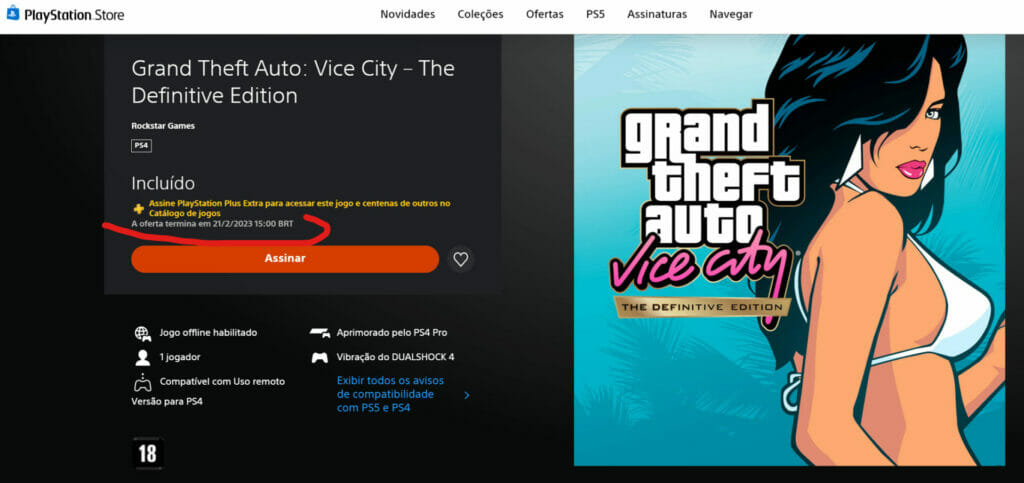Click the DUALSHOCK 4 vibration controller icon
The image size is (1024, 483).
pos(320,358)
